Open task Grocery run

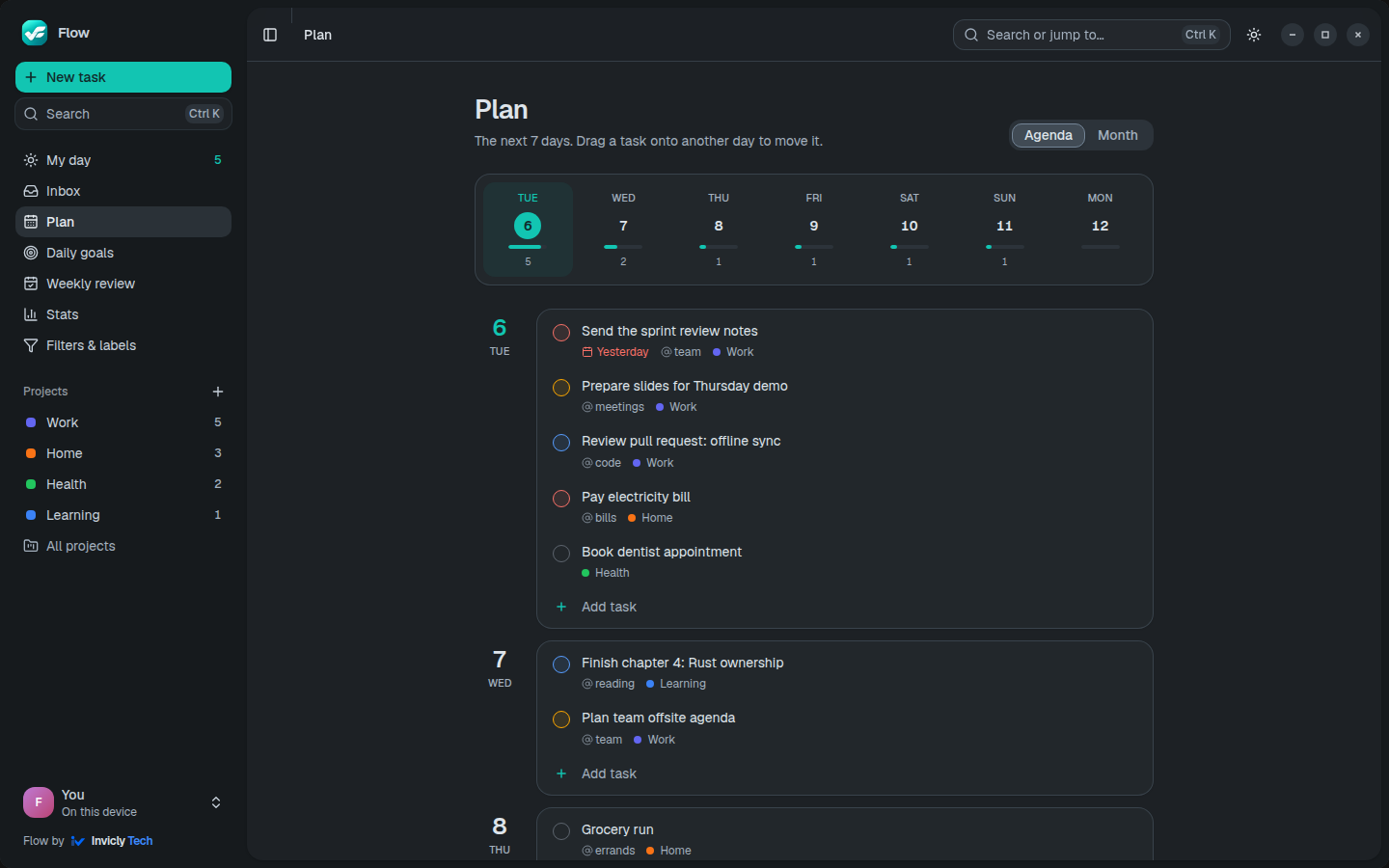tap(617, 829)
